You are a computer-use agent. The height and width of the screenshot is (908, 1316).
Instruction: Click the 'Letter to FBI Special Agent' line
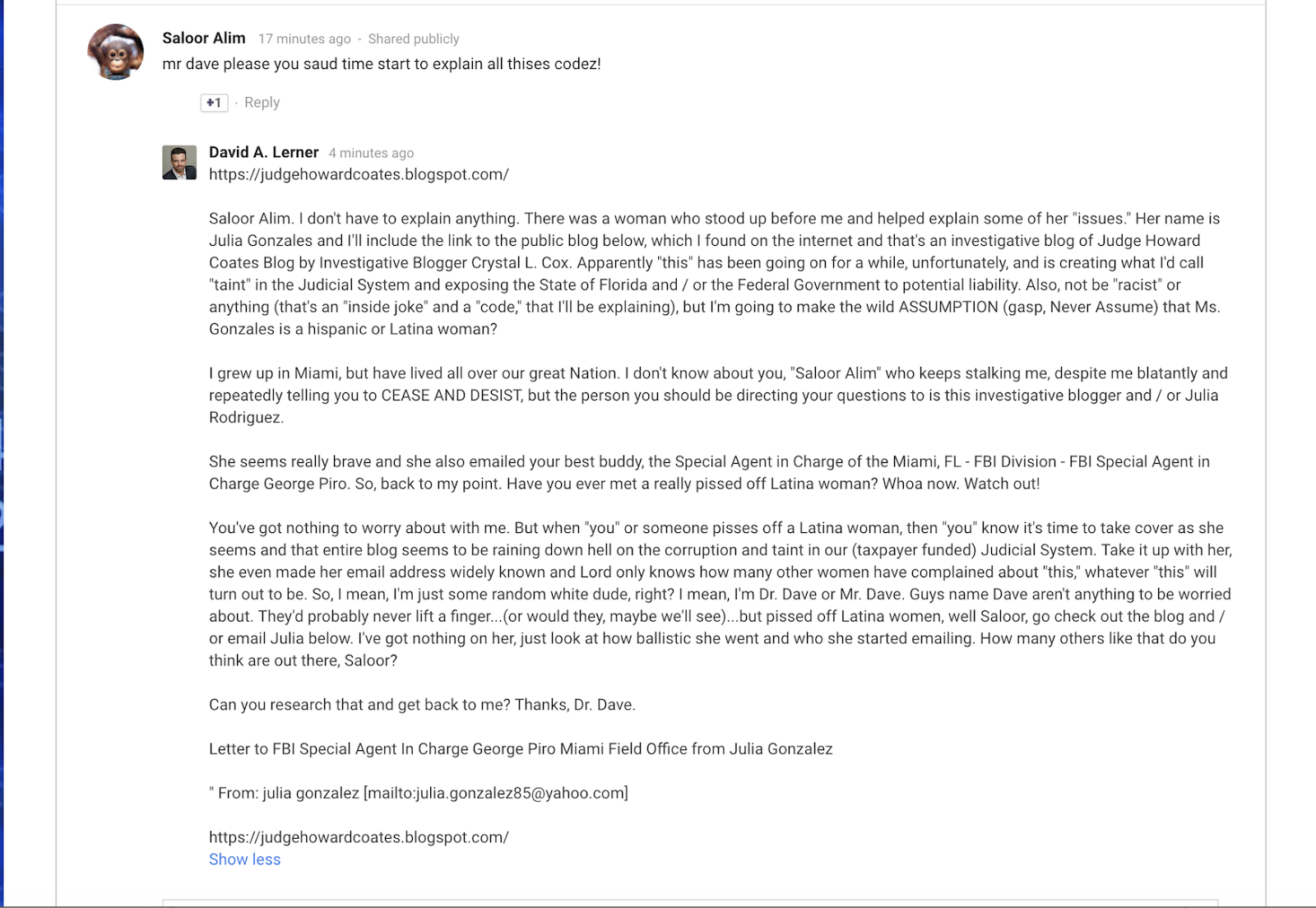click(521, 749)
